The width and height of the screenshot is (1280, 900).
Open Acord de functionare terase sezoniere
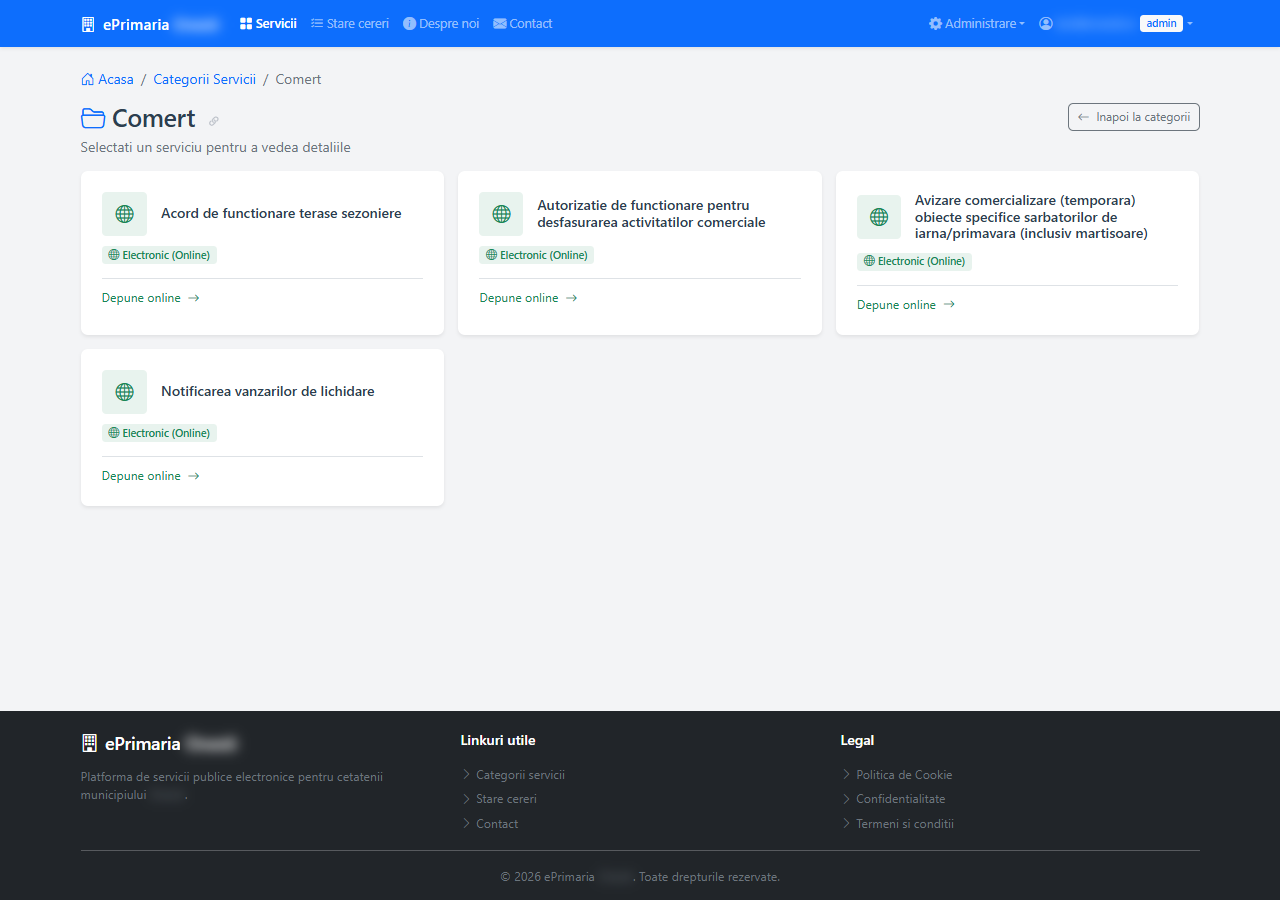pos(281,213)
